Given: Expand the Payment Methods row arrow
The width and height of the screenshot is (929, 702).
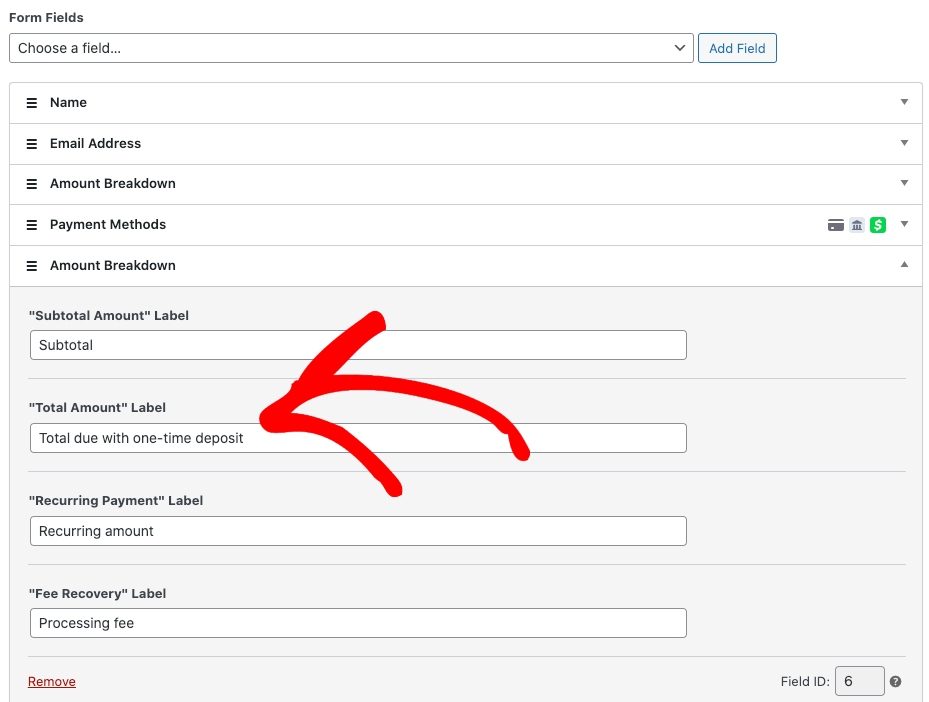Looking at the screenshot, I should pos(904,224).
